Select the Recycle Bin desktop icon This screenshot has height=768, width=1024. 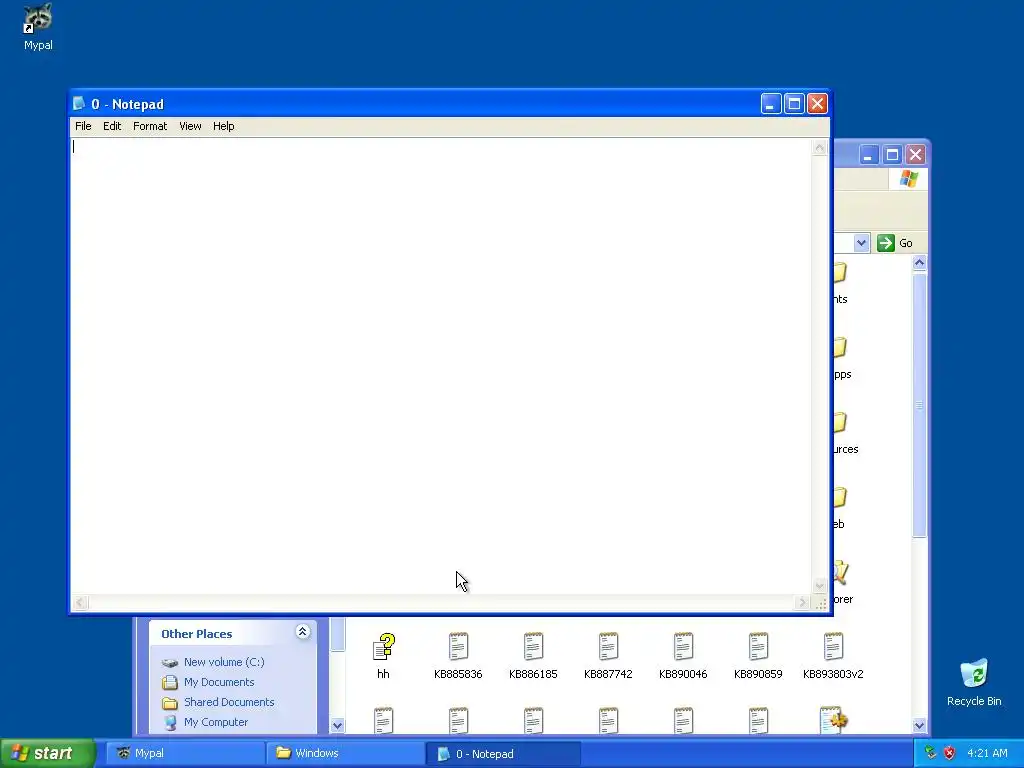tap(974, 683)
